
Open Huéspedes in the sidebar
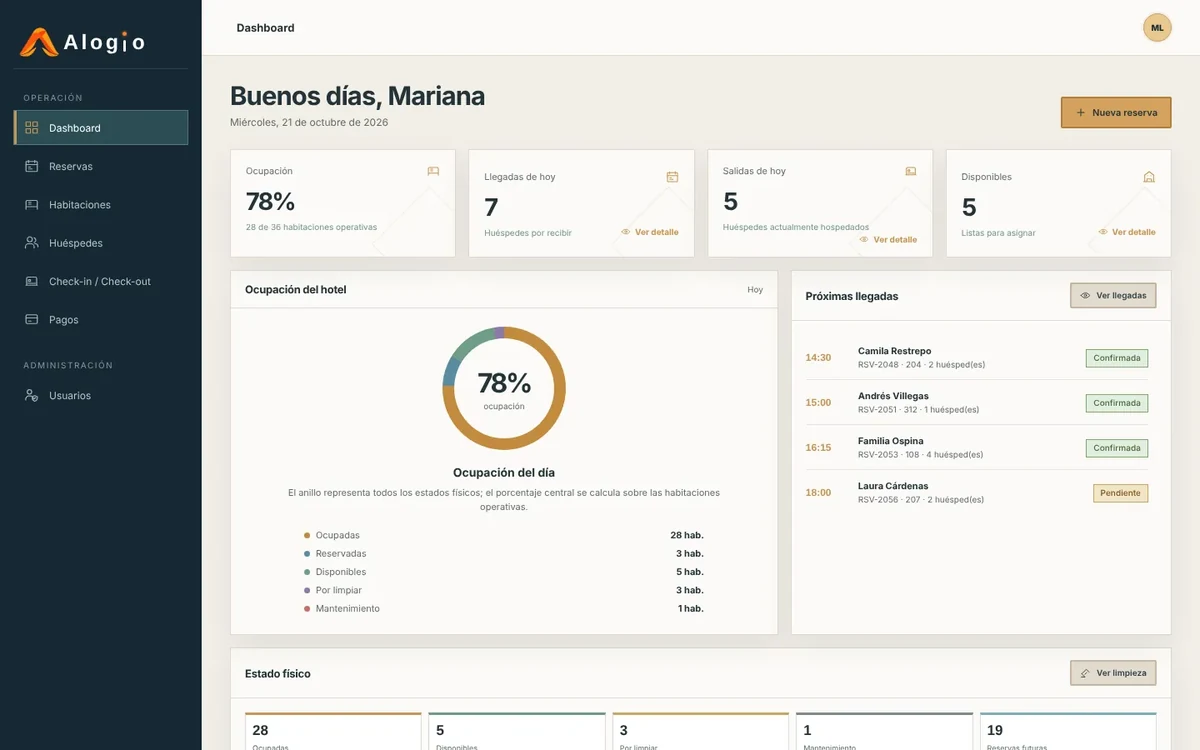tap(101, 243)
